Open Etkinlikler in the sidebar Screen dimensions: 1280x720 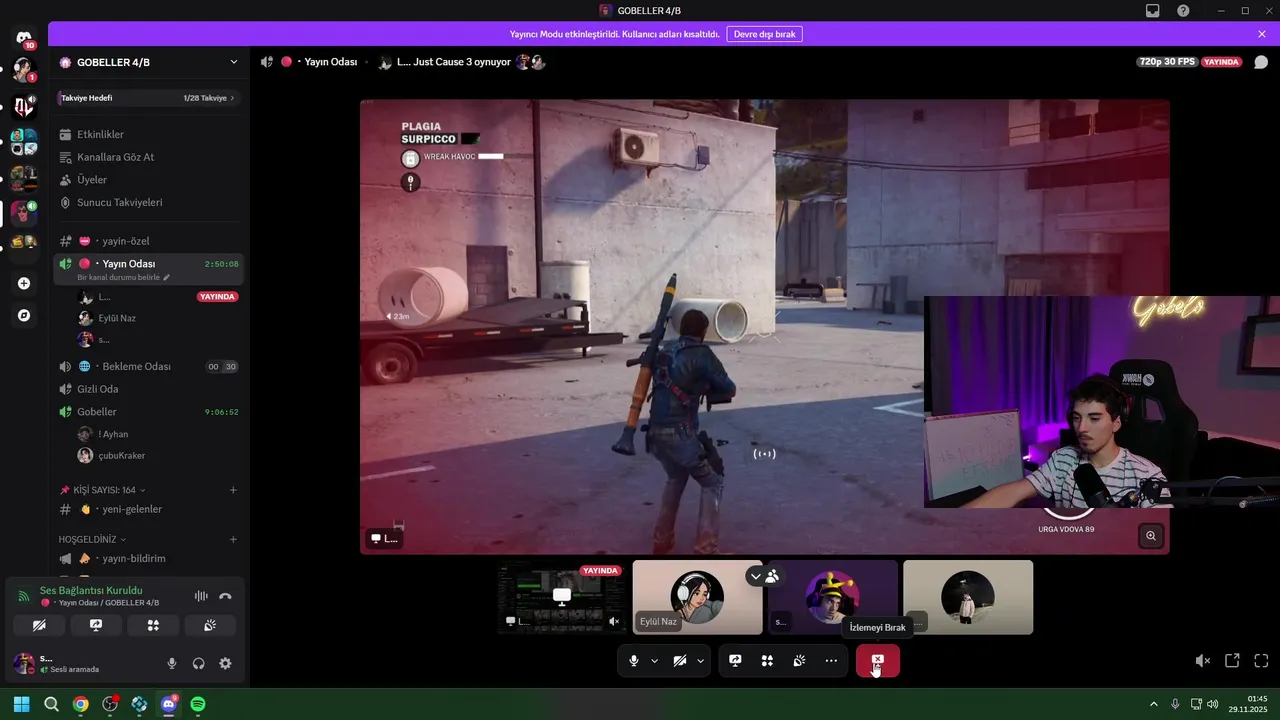148,134
